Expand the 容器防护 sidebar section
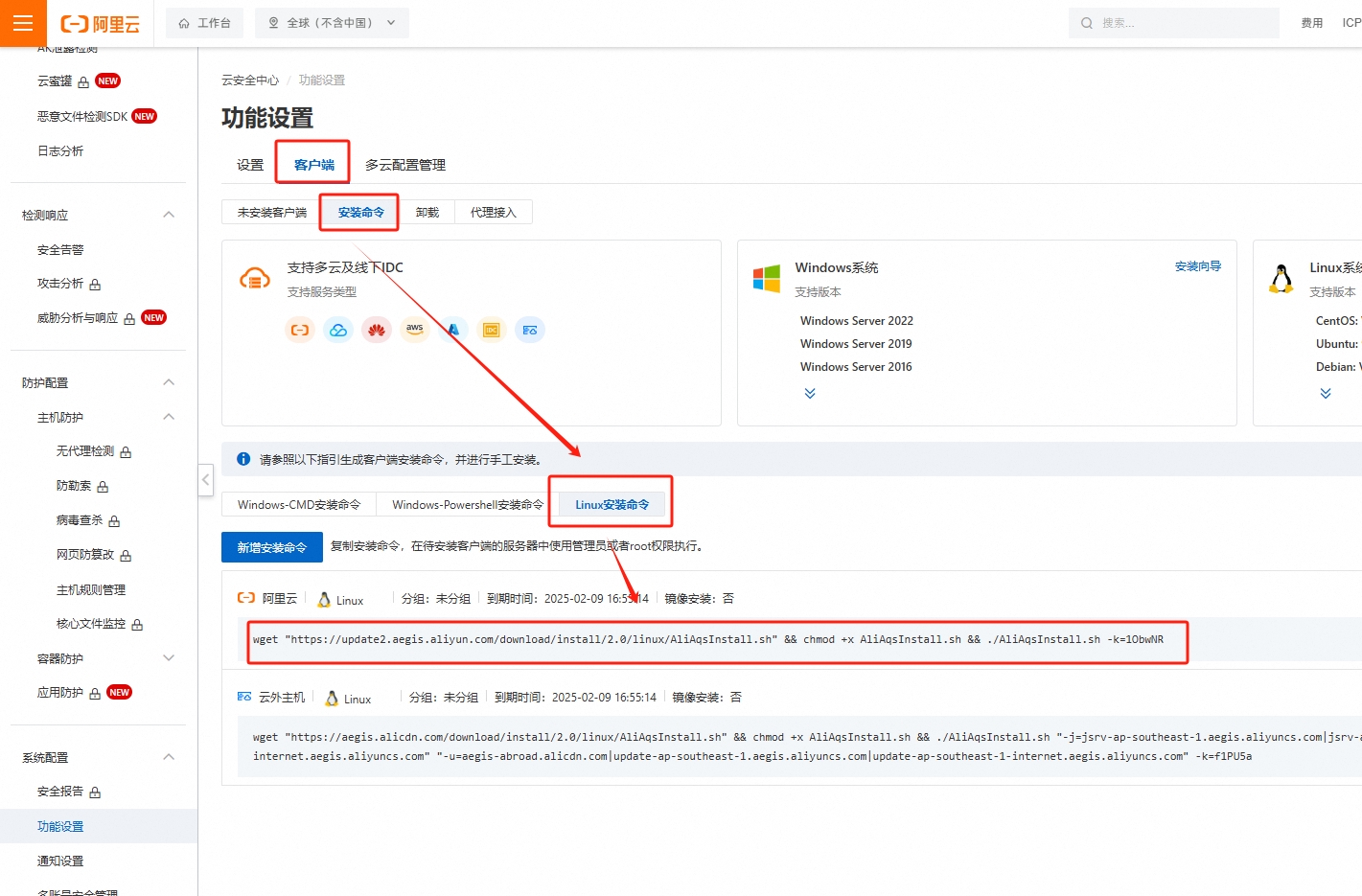The width and height of the screenshot is (1362, 896). [169, 658]
